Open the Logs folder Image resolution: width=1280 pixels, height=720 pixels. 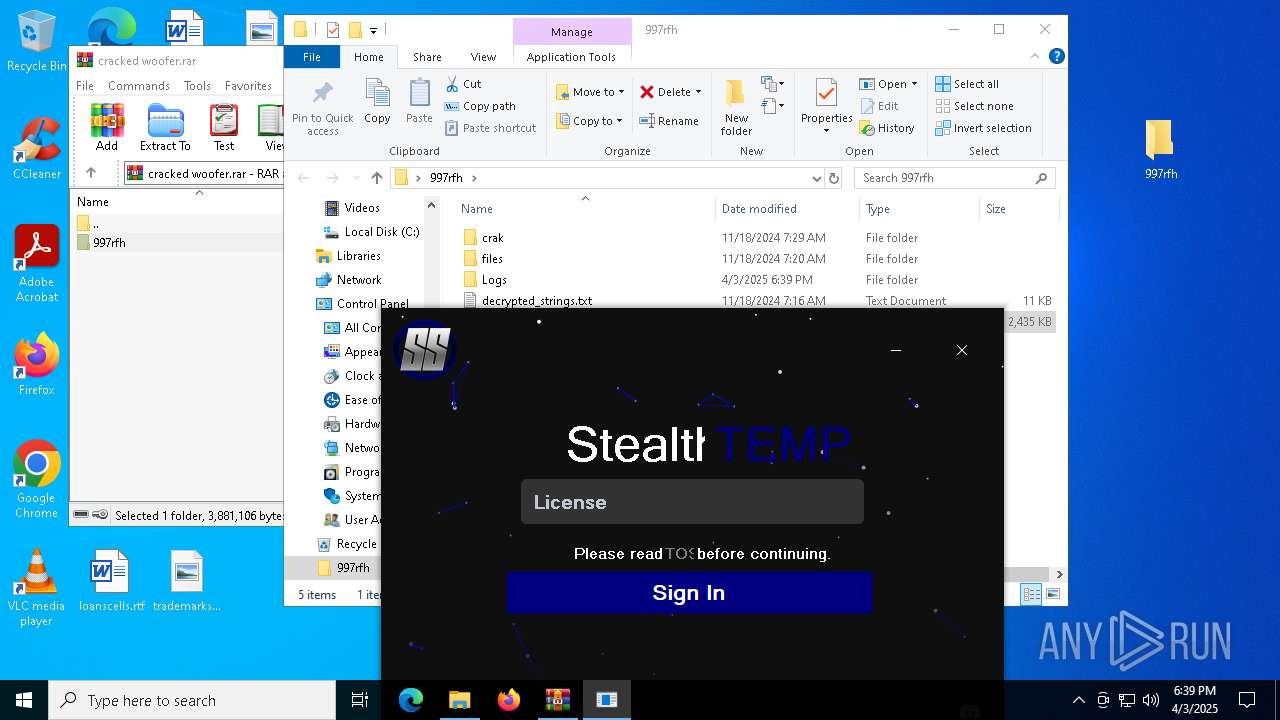494,280
